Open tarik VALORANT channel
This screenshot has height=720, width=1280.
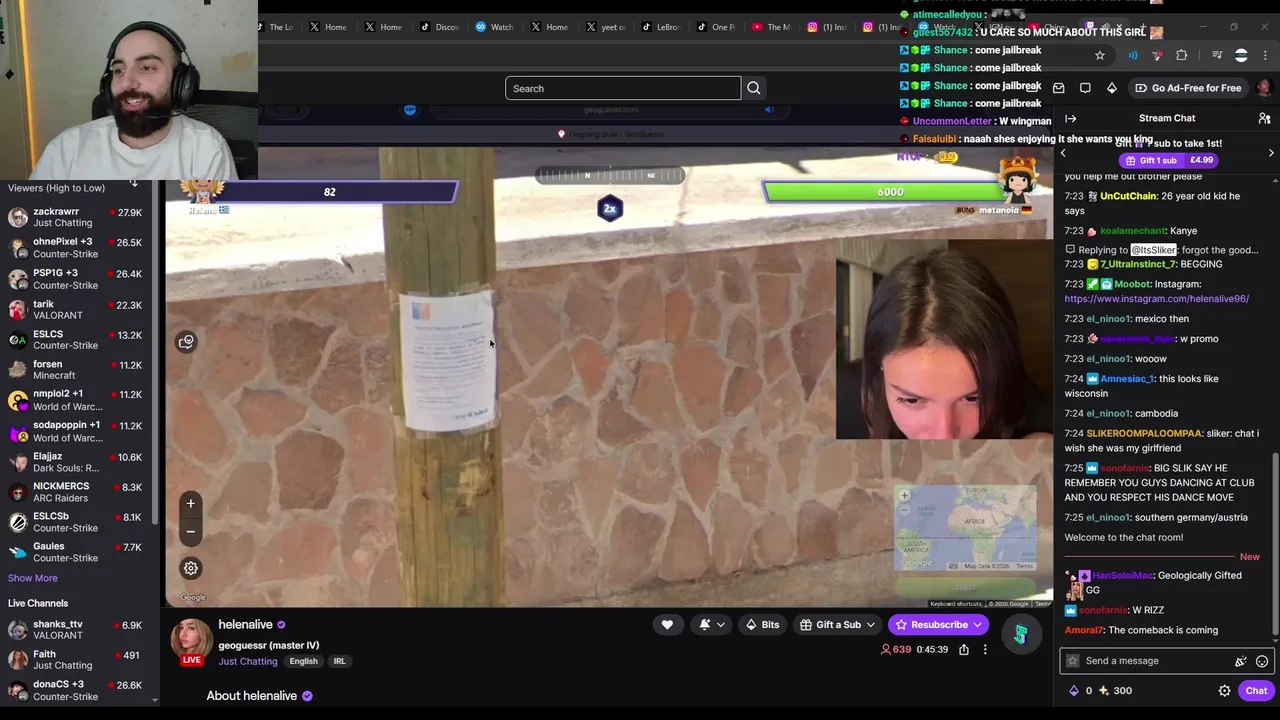tap(78, 309)
